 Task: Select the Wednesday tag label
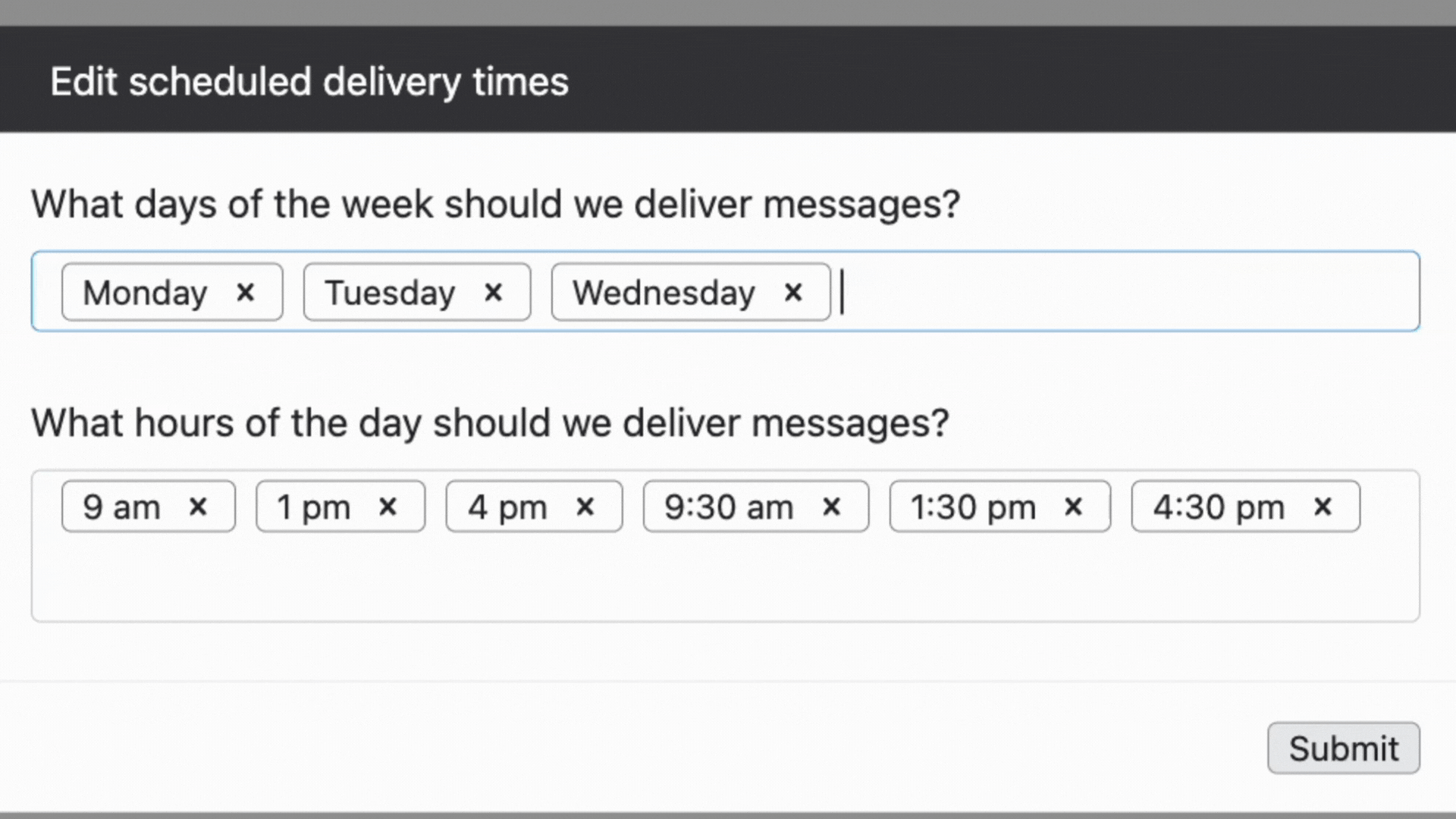(664, 293)
